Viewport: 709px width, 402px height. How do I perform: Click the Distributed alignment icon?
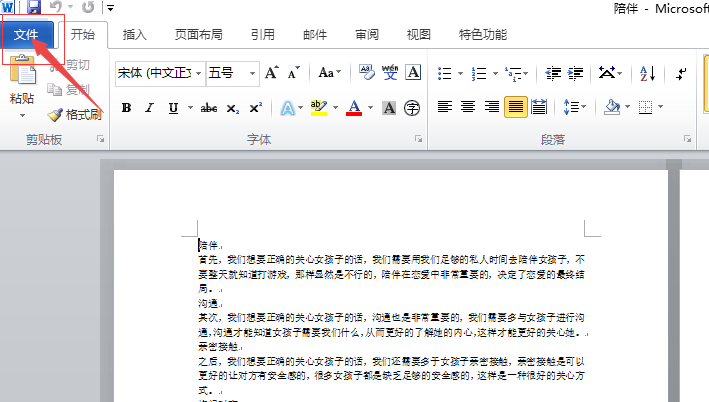[539, 107]
